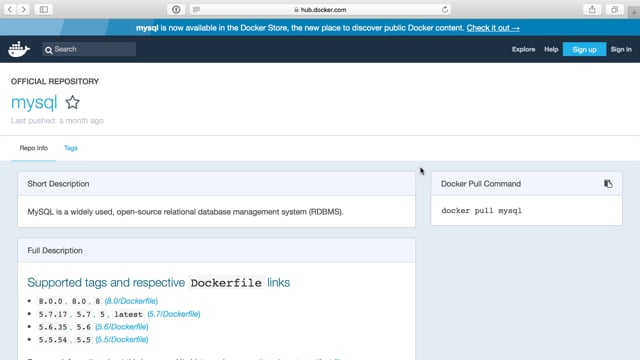Image resolution: width=640 pixels, height=360 pixels.
Task: Reload the hub.docker.com page
Action: 444,9
